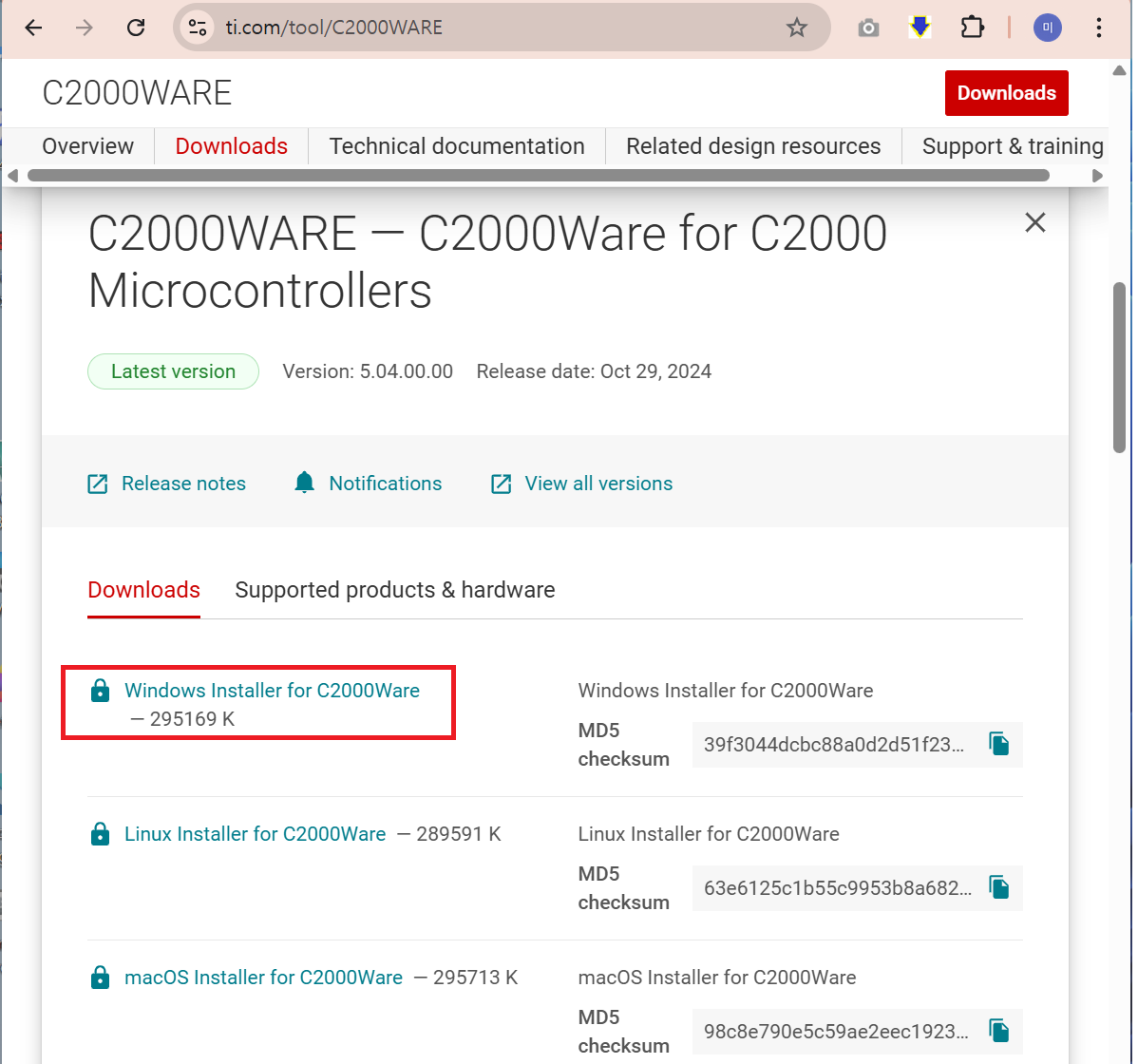Viewport: 1138px width, 1064px height.
Task: Click the camera screenshot extension icon
Action: [868, 28]
